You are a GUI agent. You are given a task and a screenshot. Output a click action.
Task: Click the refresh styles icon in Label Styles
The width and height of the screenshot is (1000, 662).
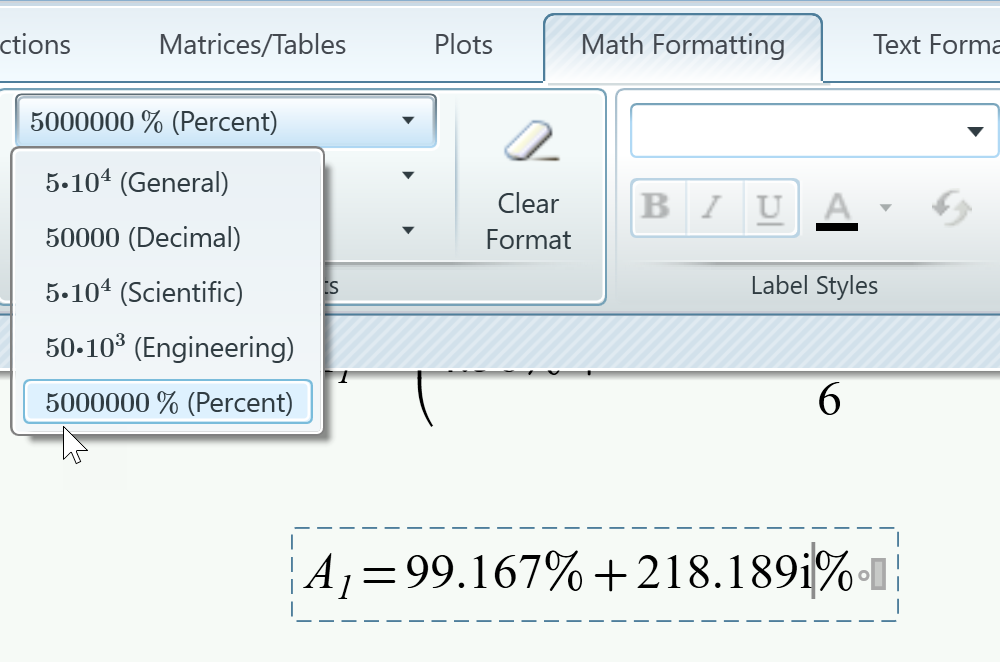pyautogui.click(x=950, y=210)
